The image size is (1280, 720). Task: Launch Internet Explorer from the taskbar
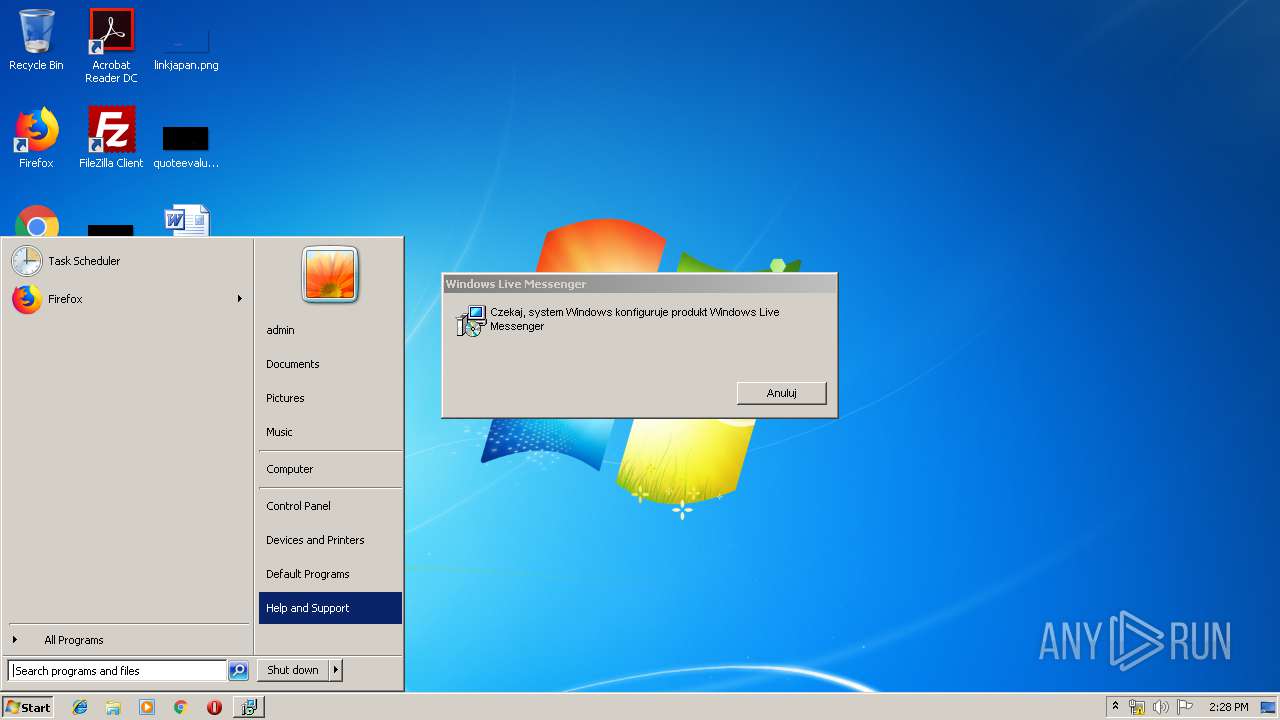[x=80, y=707]
